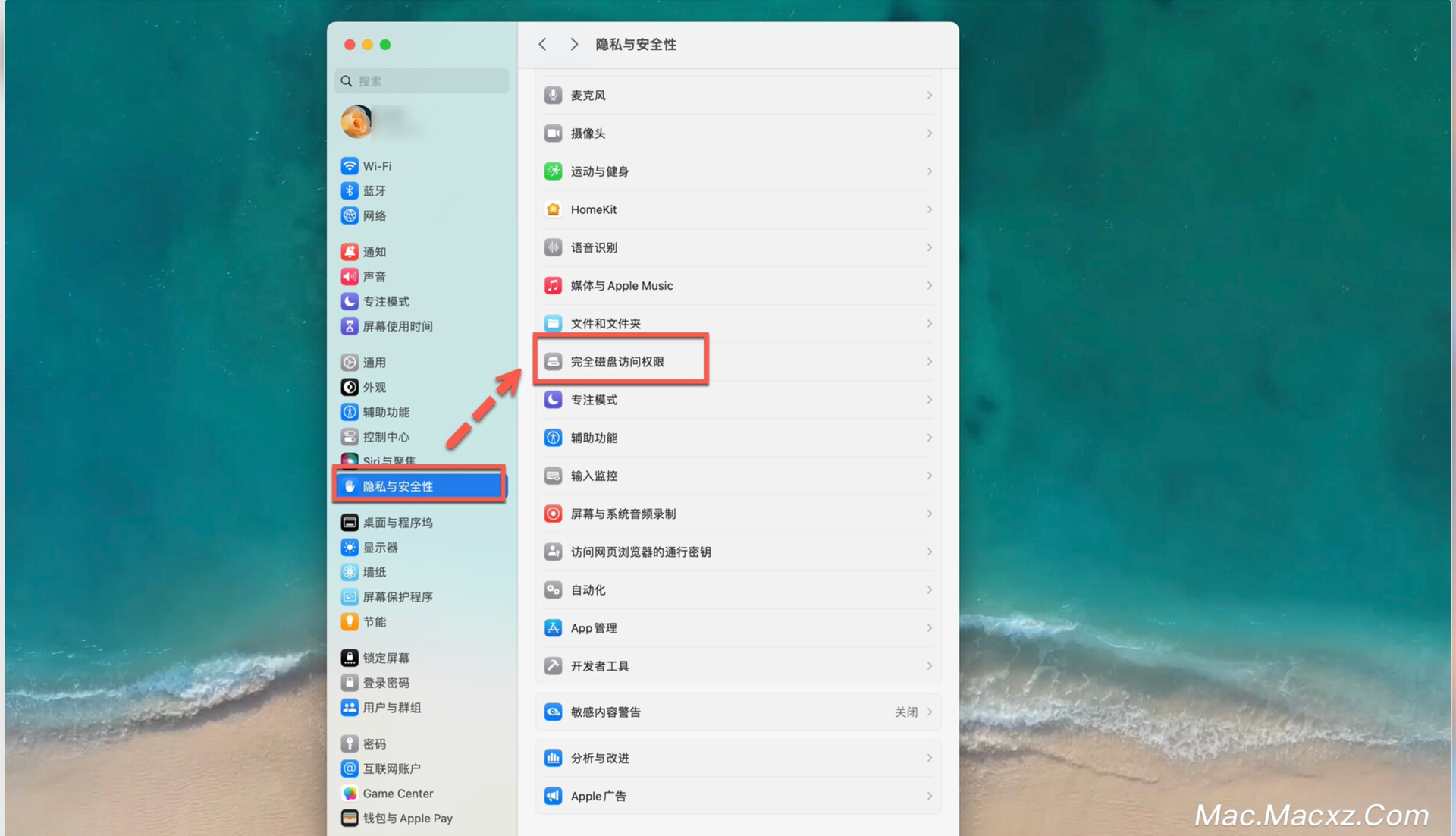
Task: Open the 敏感内容警告 关闭 chevron
Action: [x=929, y=712]
